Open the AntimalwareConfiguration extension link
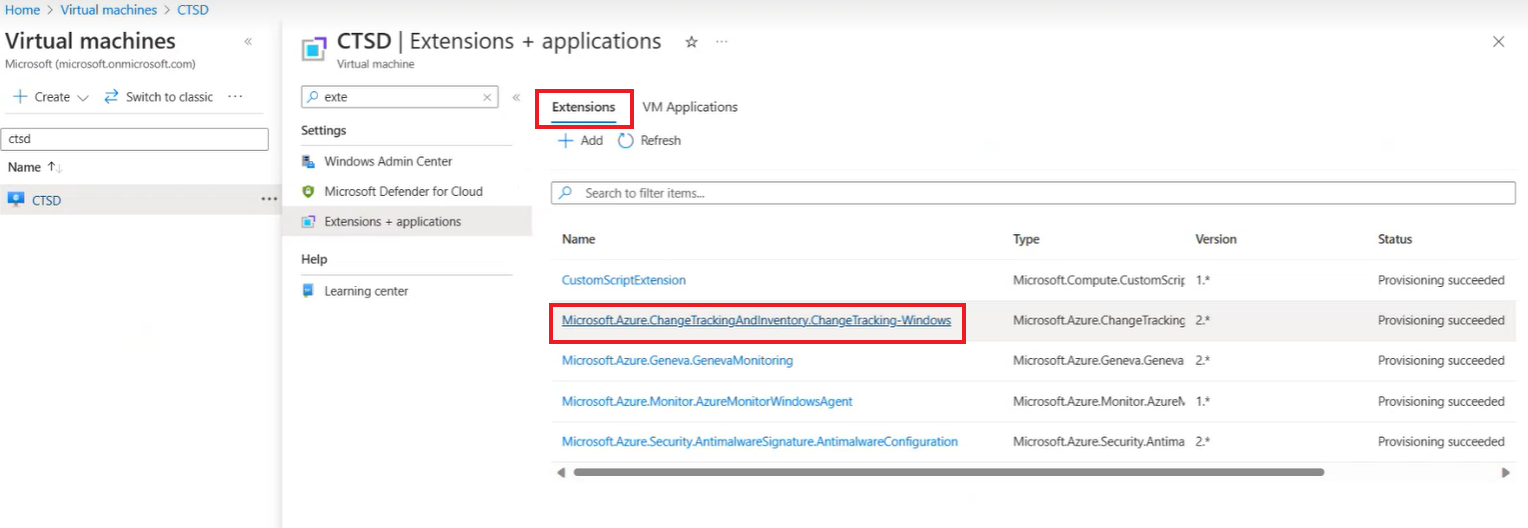 click(760, 441)
